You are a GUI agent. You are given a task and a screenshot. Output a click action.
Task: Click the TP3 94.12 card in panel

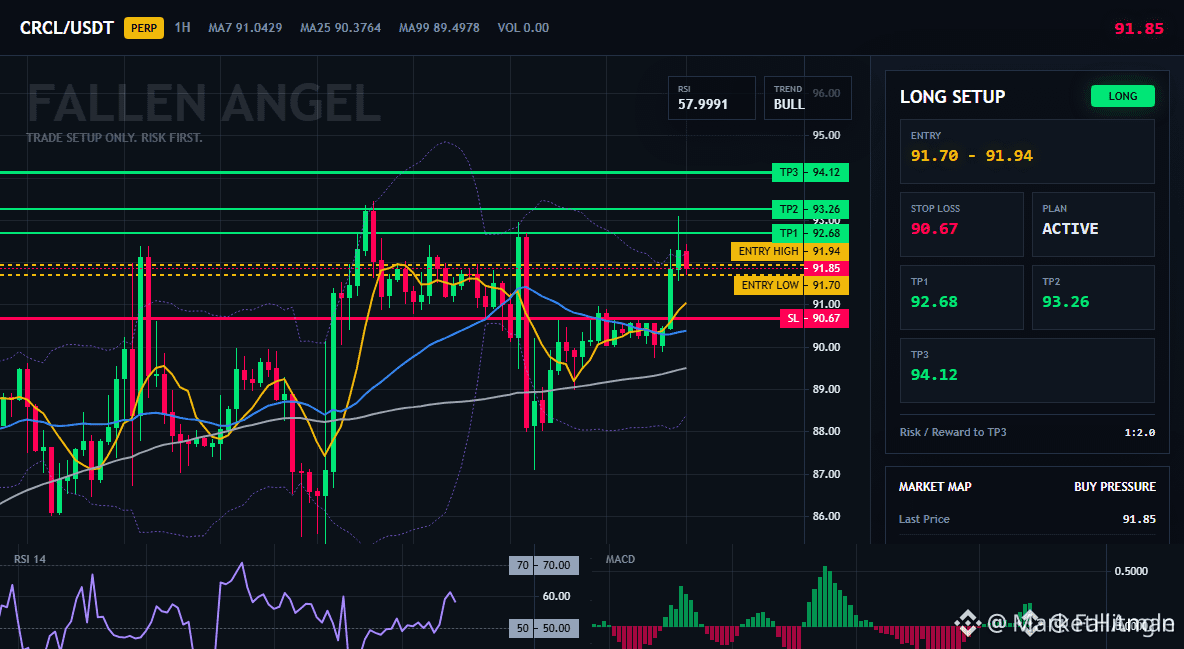(1027, 370)
